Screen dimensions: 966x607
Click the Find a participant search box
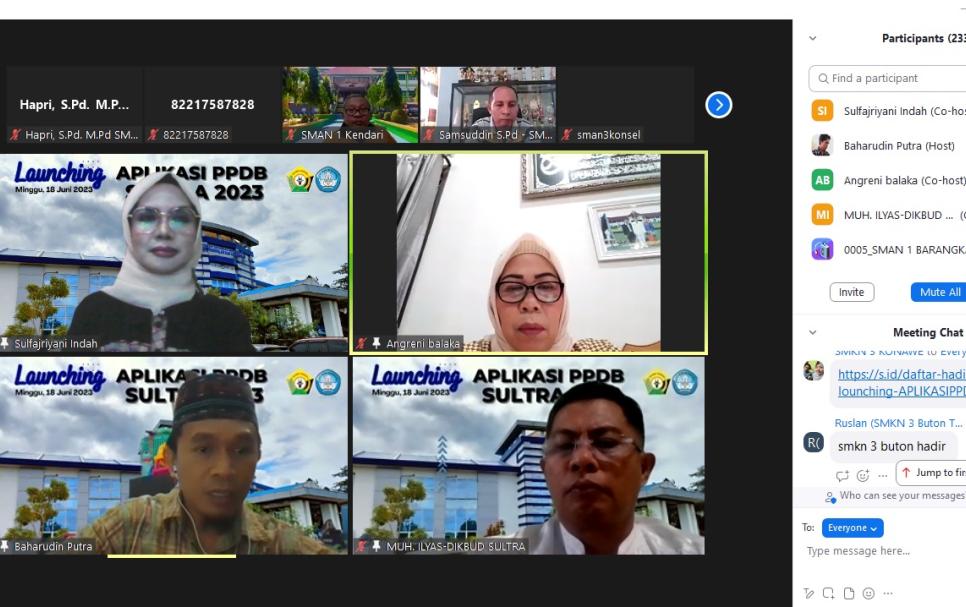point(890,78)
